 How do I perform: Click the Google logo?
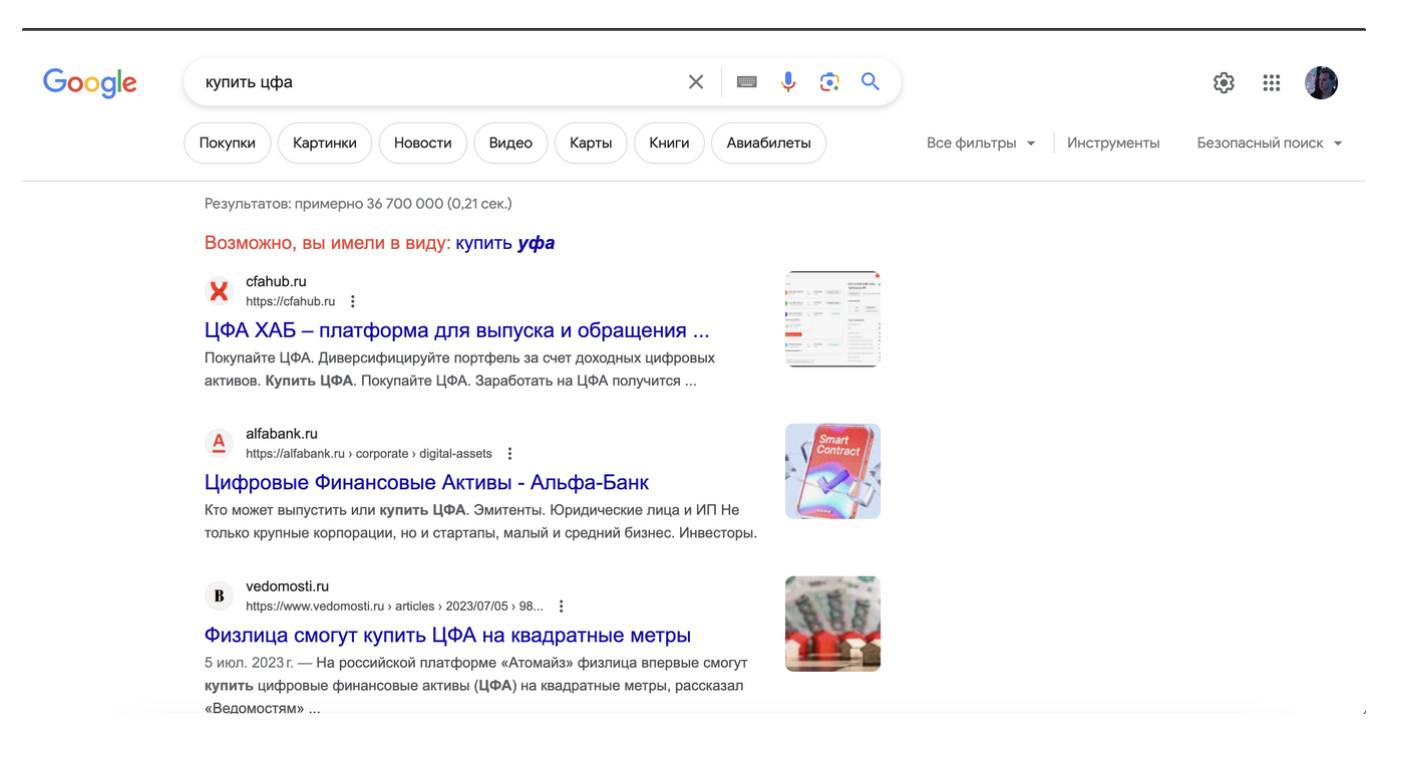pos(90,83)
